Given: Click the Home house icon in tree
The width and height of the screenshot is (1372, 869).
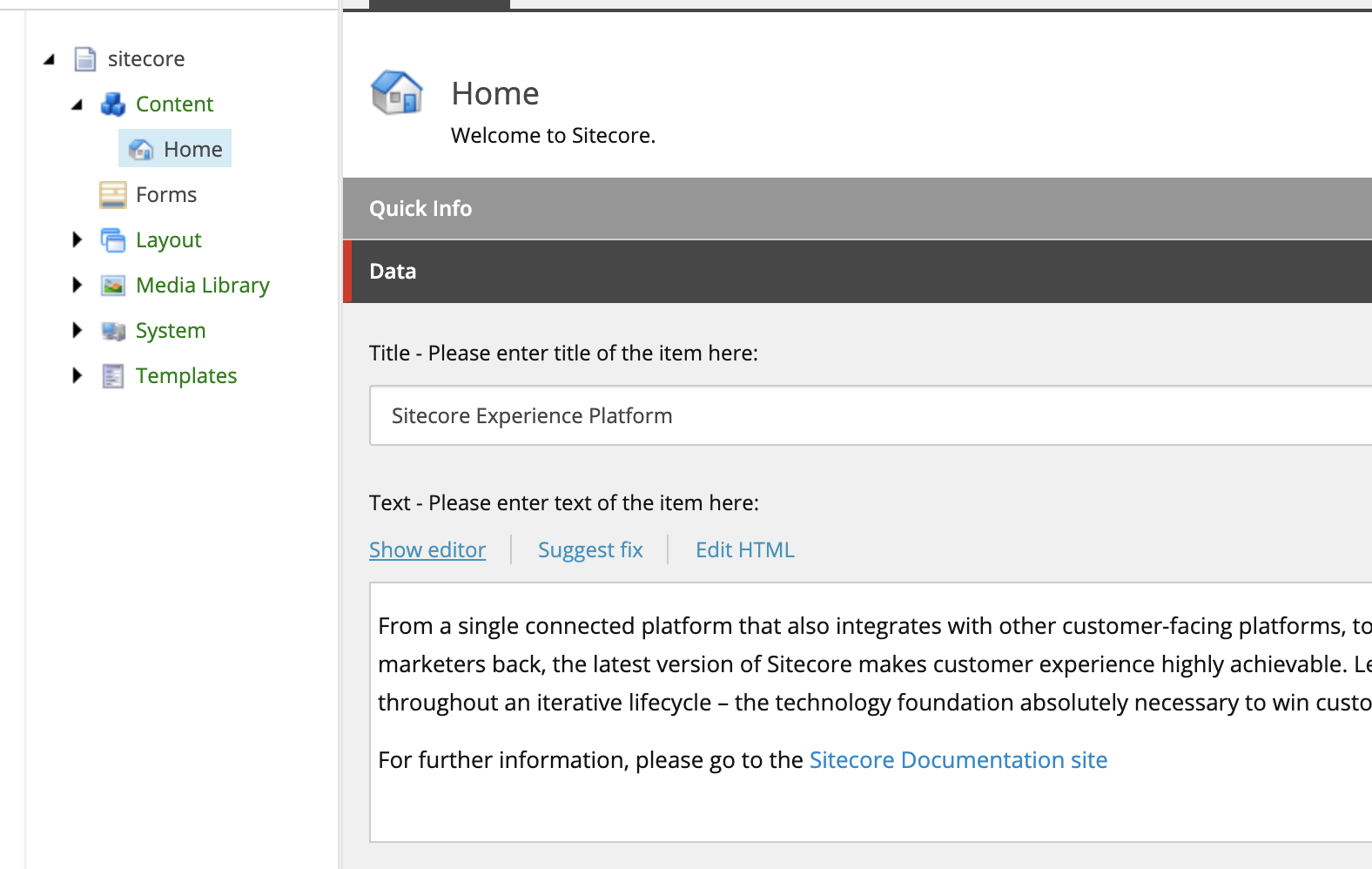Looking at the screenshot, I should pyautogui.click(x=141, y=150).
